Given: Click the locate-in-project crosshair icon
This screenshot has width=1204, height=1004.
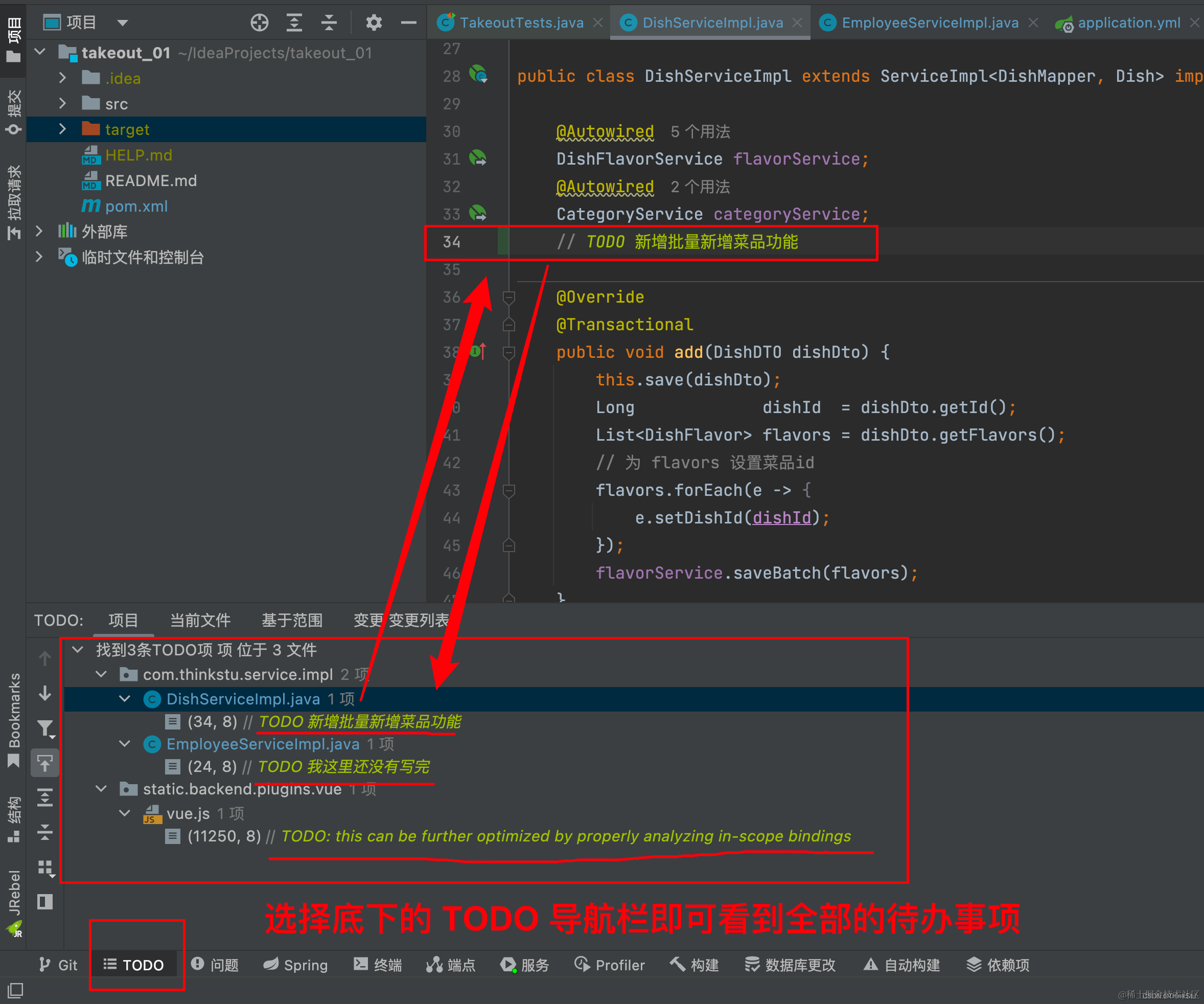Looking at the screenshot, I should [x=259, y=23].
